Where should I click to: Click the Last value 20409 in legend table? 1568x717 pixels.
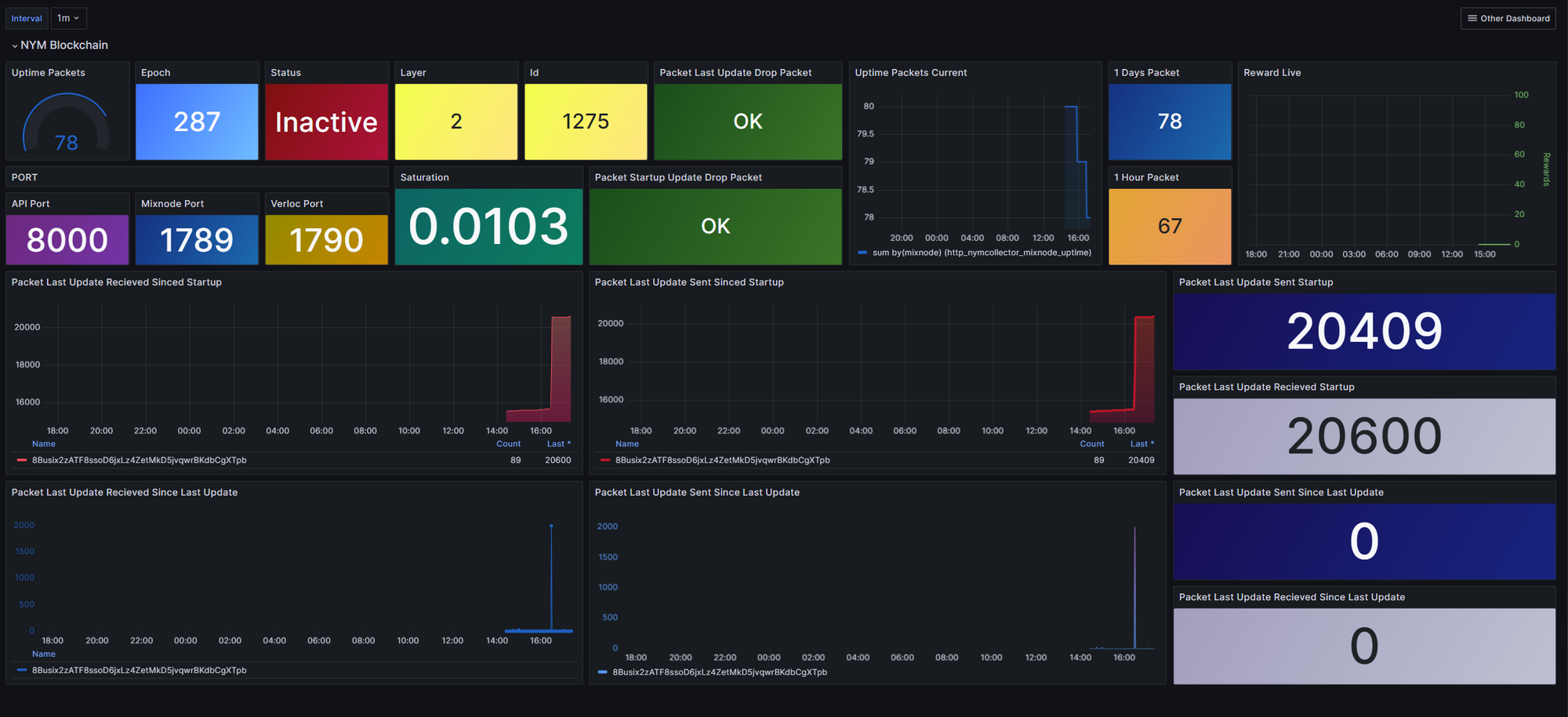click(1142, 460)
